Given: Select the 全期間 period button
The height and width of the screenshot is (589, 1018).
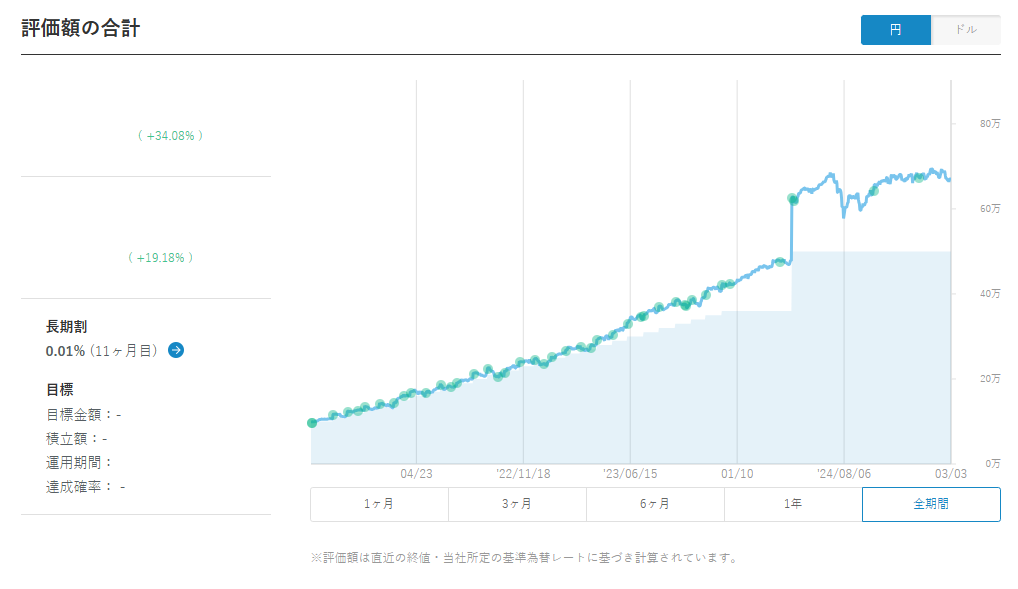Looking at the screenshot, I should point(931,504).
